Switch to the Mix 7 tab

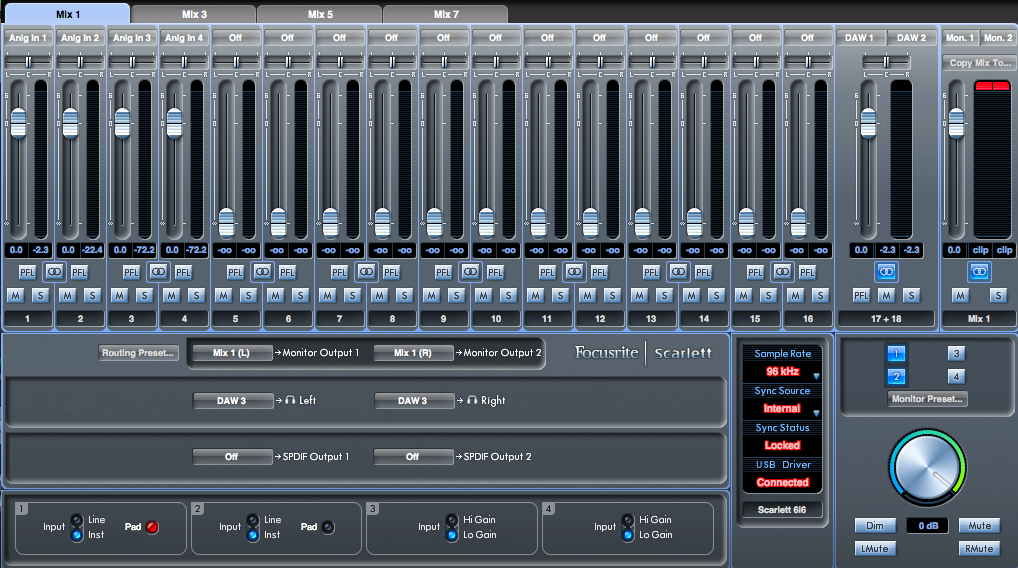[446, 14]
